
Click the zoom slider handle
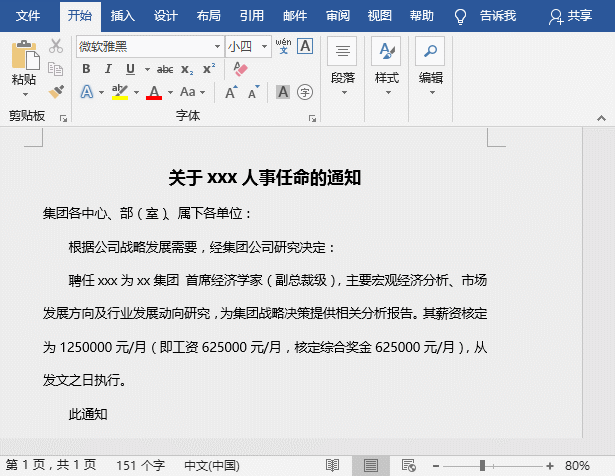[482, 465]
